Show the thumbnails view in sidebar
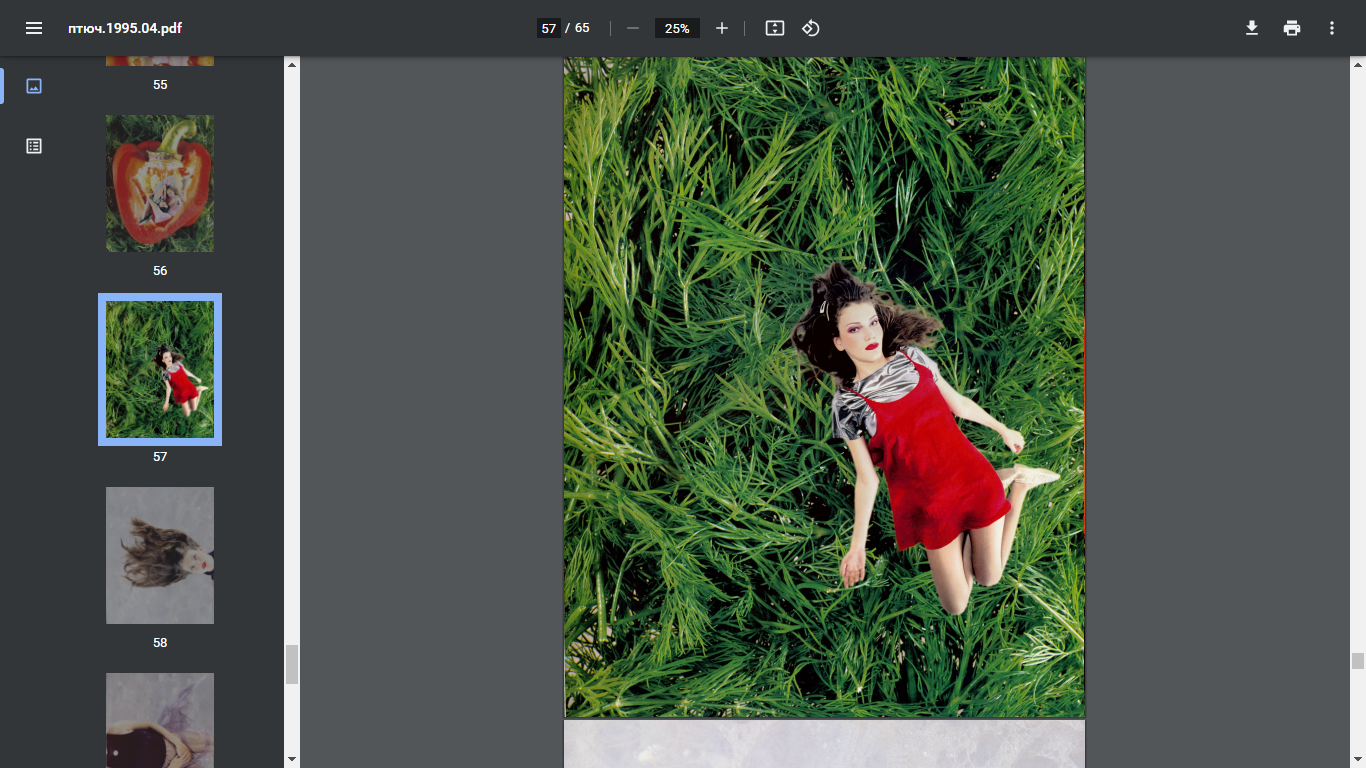The image size is (1366, 768). point(34,86)
